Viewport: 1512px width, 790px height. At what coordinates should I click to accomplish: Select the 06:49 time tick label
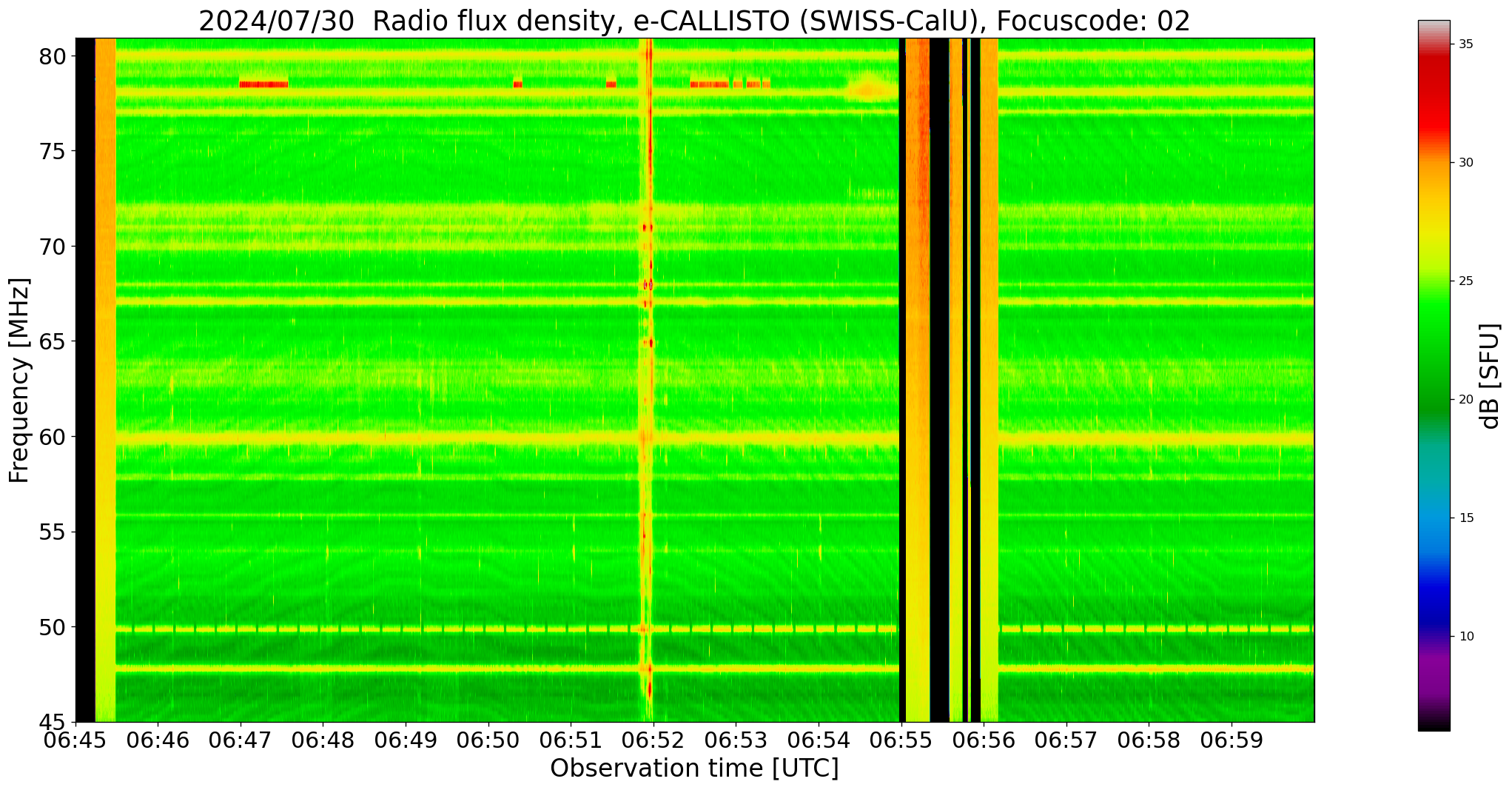[x=405, y=740]
